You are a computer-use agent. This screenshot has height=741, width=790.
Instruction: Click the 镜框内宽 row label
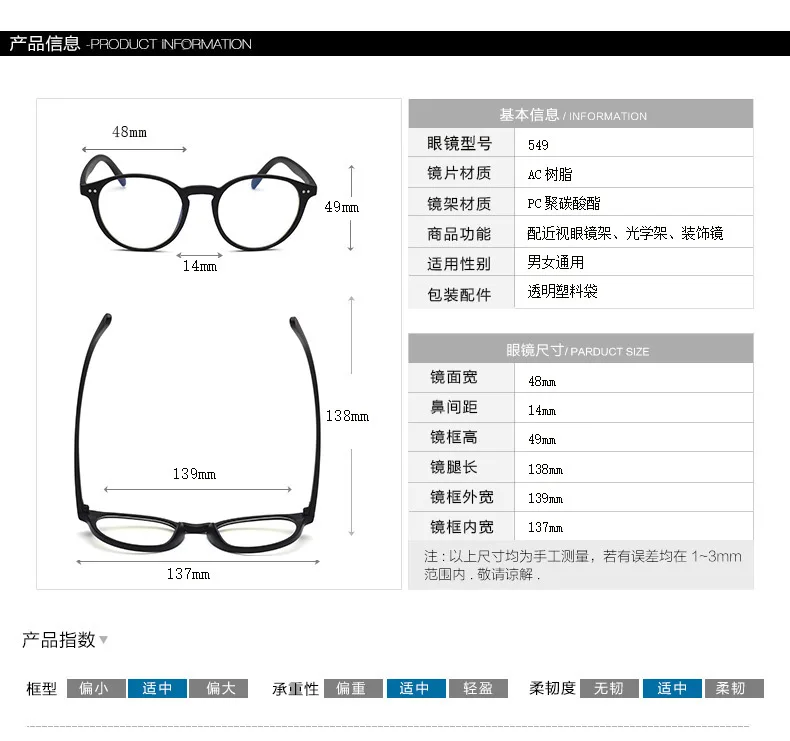[462, 527]
